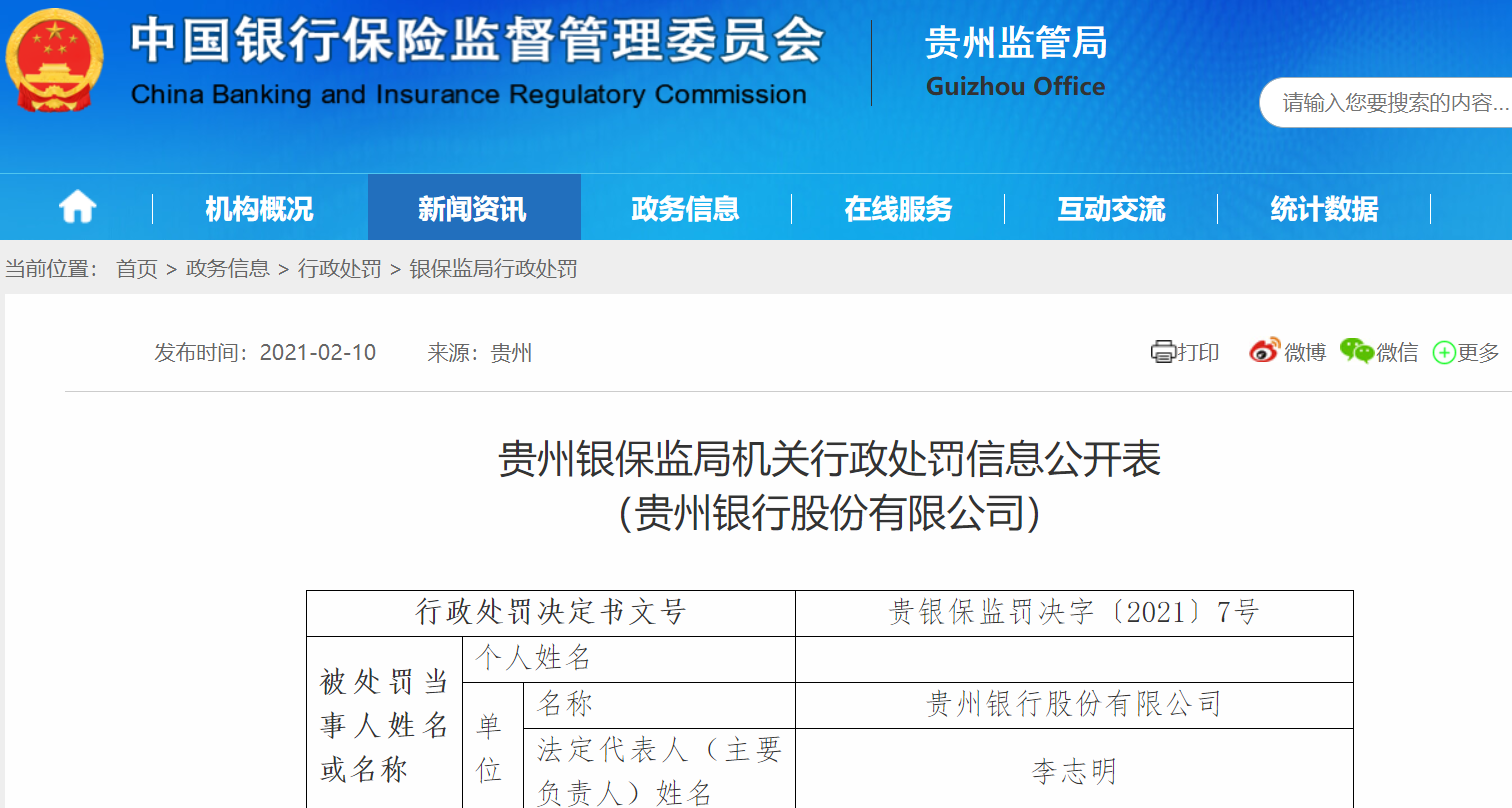
Task: Click the table cell 贵州银行股份有限公司
Action: click(1075, 705)
